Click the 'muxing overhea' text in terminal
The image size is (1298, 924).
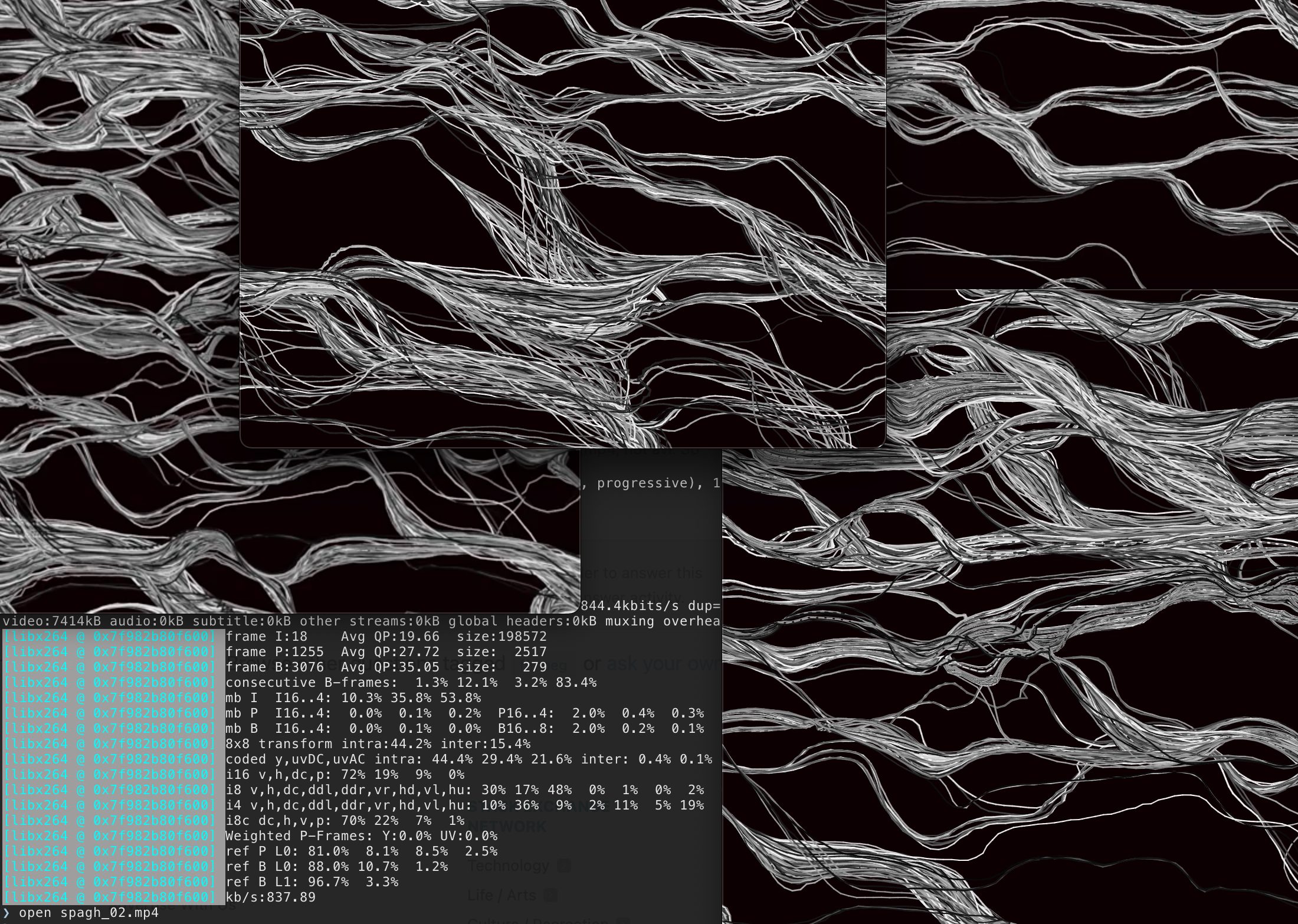coord(663,621)
